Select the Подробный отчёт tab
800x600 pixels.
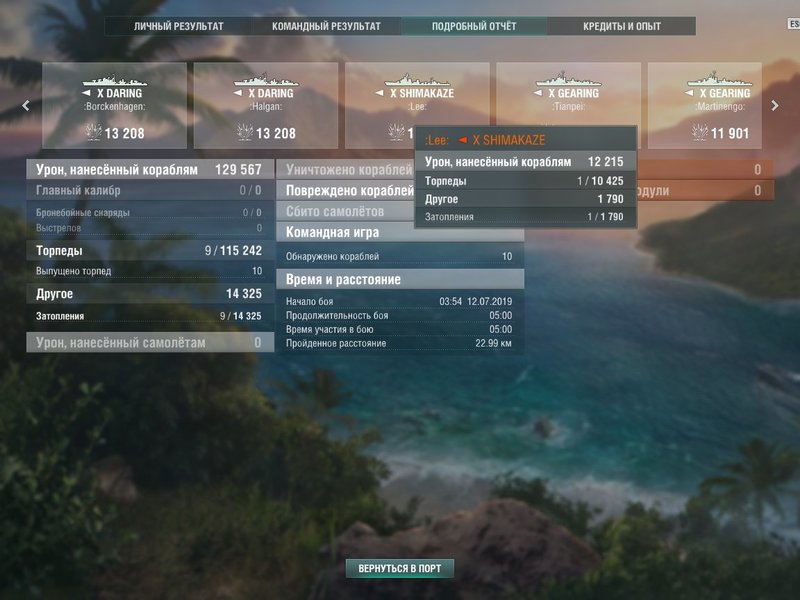(474, 26)
